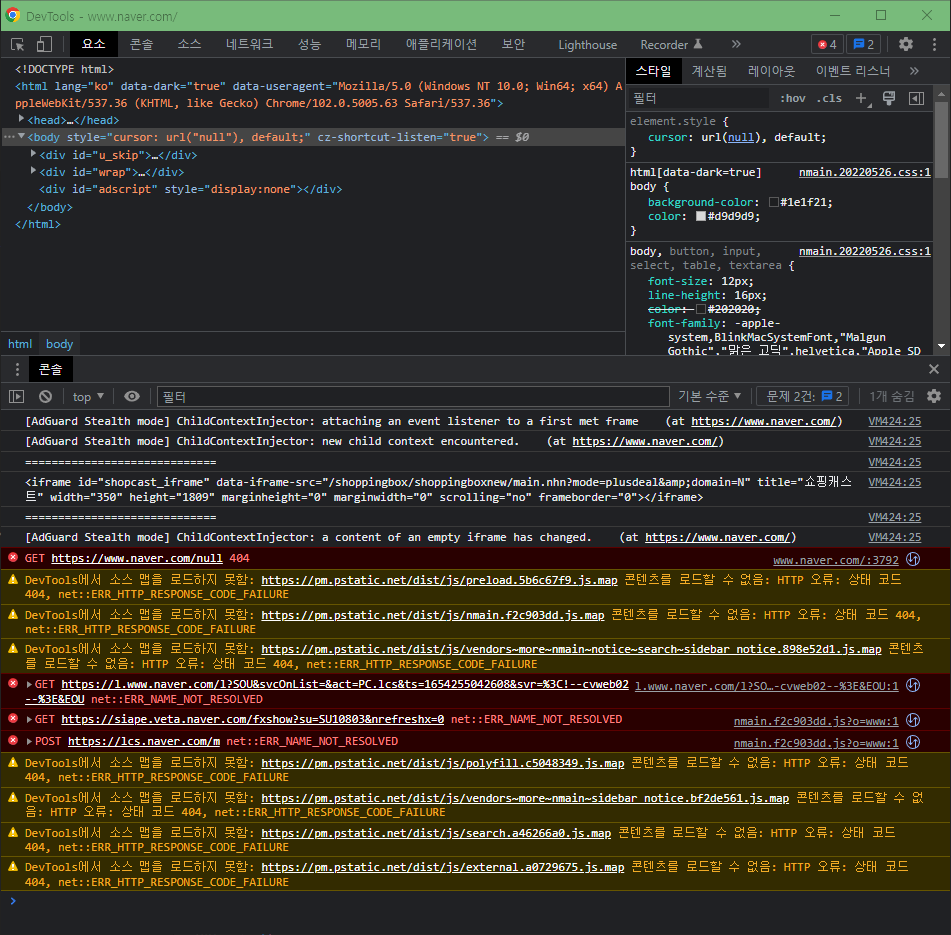Viewport: 951px width, 935px height.
Task: Toggle the computed styles sidebar pane icon
Action: 916,98
